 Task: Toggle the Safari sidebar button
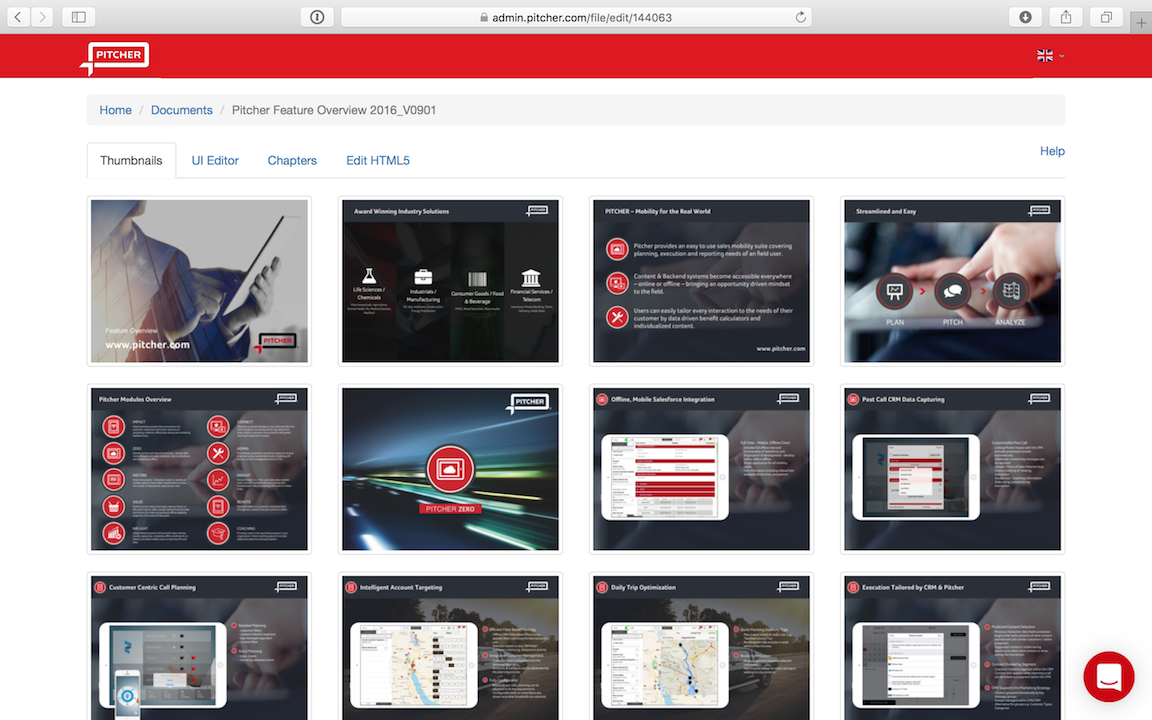coord(79,17)
